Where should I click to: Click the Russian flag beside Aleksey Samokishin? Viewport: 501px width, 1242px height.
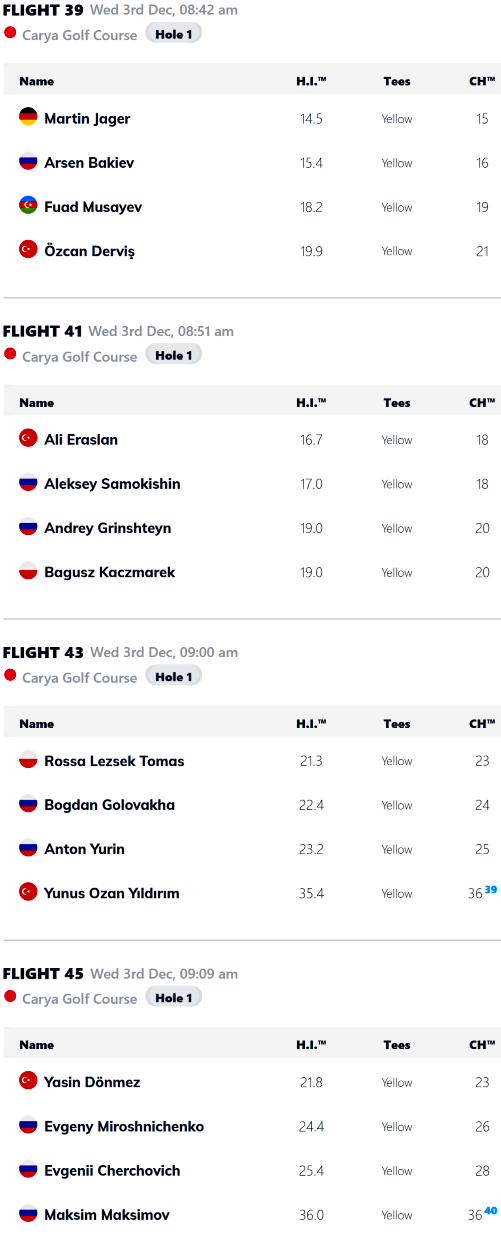tap(28, 483)
